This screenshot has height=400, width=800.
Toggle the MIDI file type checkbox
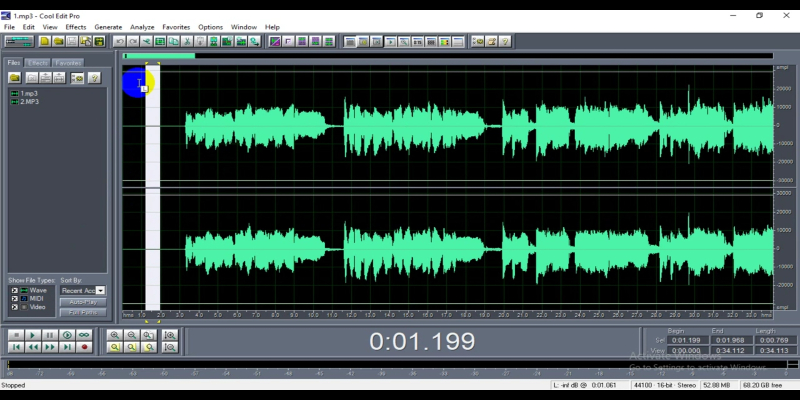[x=14, y=298]
